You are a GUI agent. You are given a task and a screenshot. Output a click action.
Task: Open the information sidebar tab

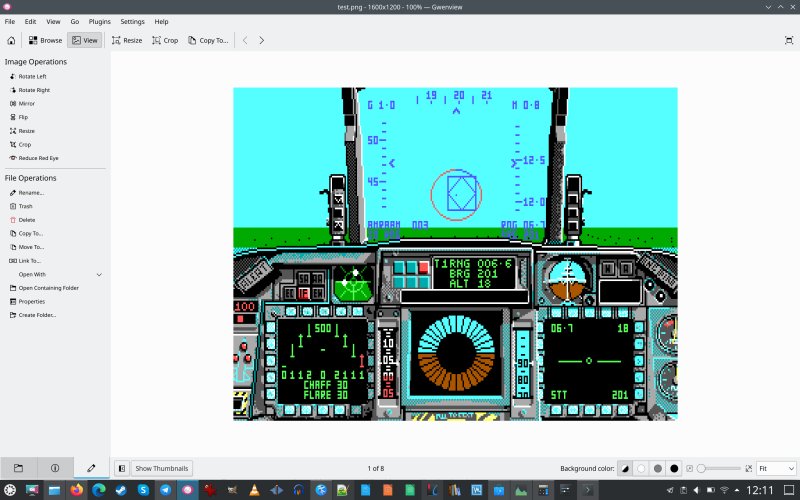tap(55, 467)
